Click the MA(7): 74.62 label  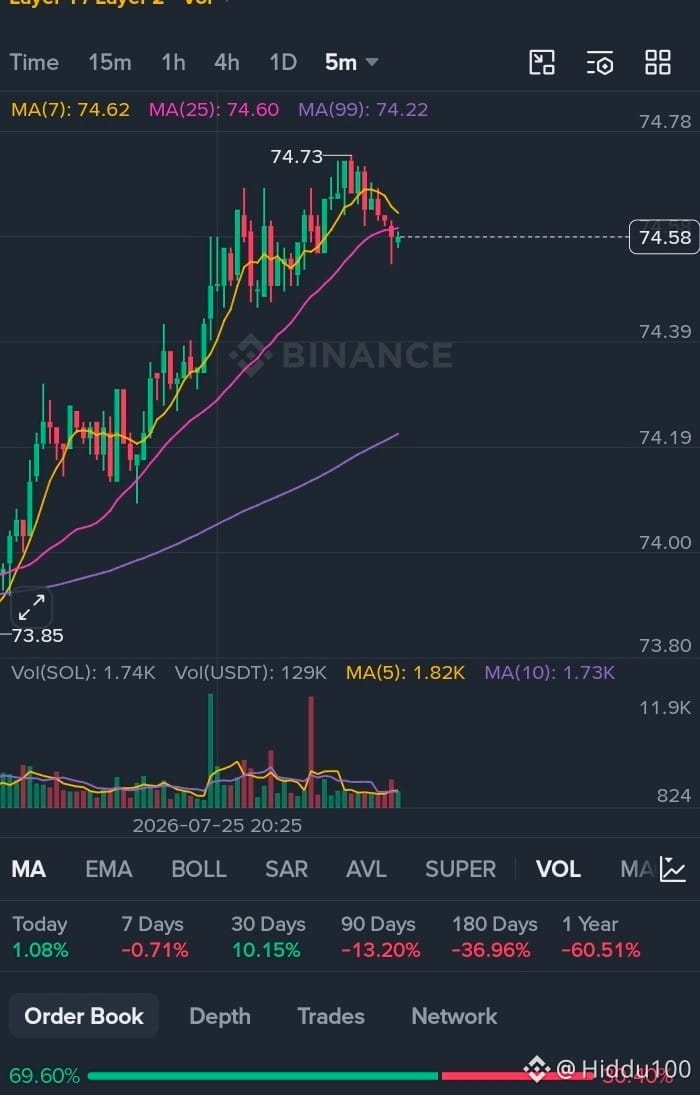71,110
